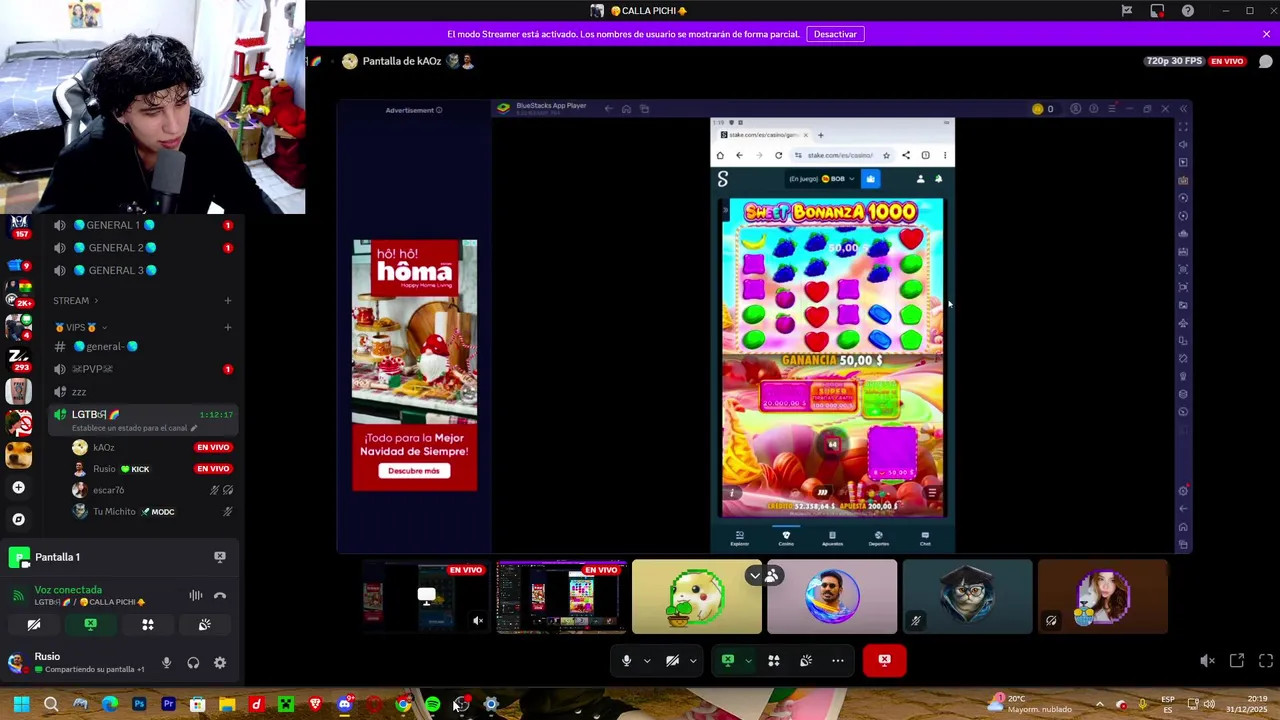Image resolution: width=1280 pixels, height=720 pixels.
Task: Toggle microphone in call control bar
Action: point(626,660)
